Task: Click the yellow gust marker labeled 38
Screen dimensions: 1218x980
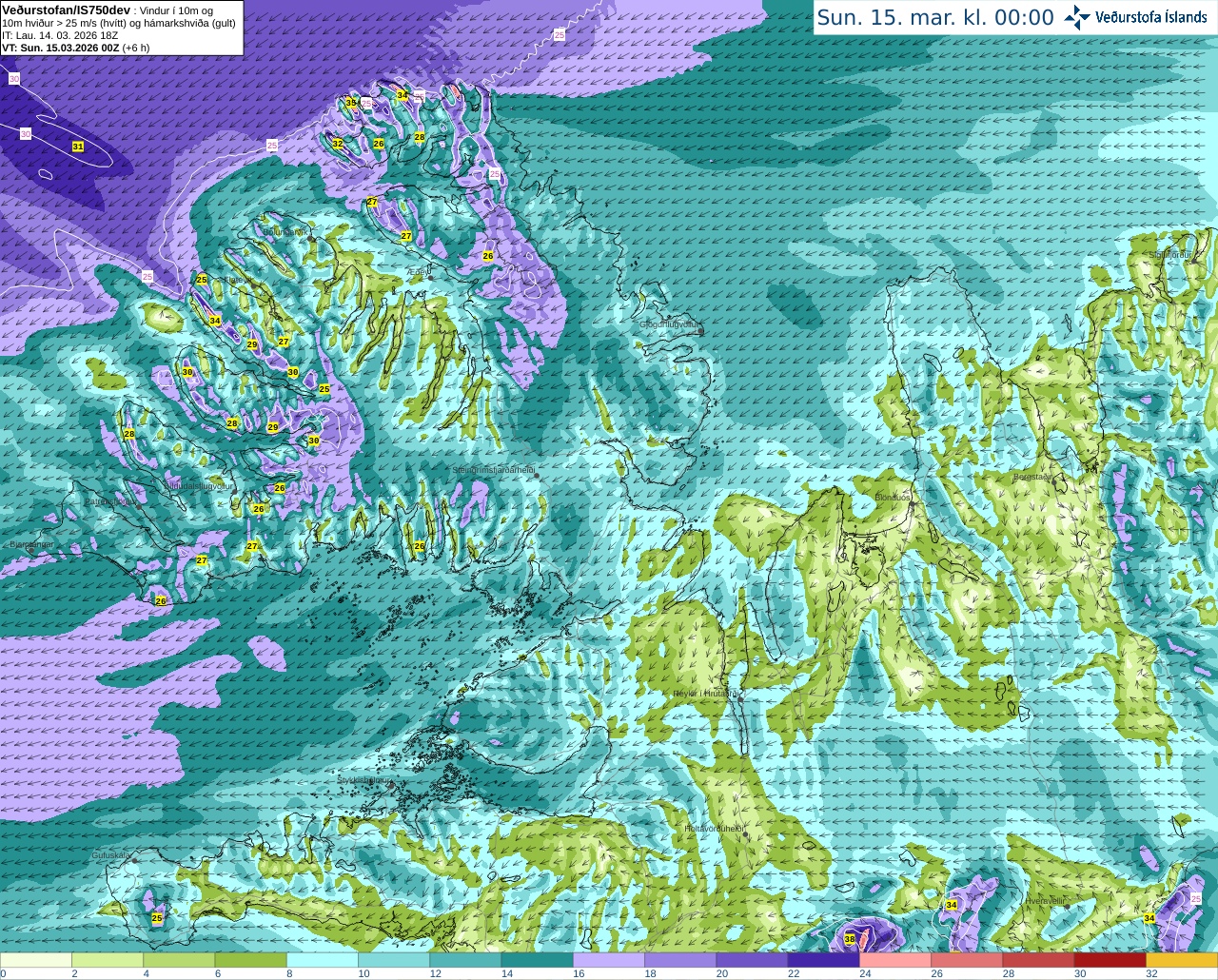Action: coord(850,939)
